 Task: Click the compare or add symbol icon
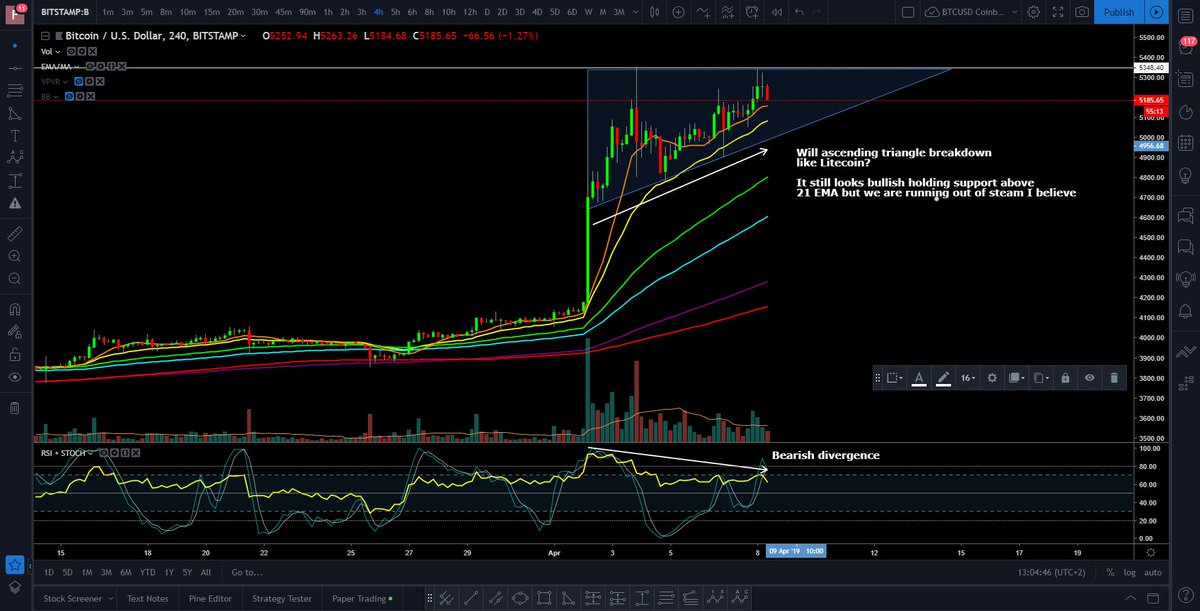coord(678,12)
